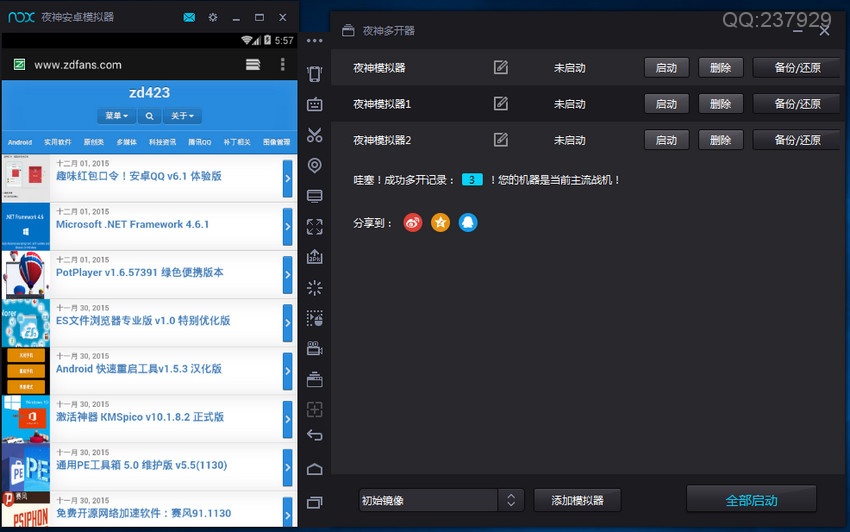Image resolution: width=850 pixels, height=532 pixels.
Task: Open article ES文件浏览器专业版 v1.0
Action: coord(143,321)
